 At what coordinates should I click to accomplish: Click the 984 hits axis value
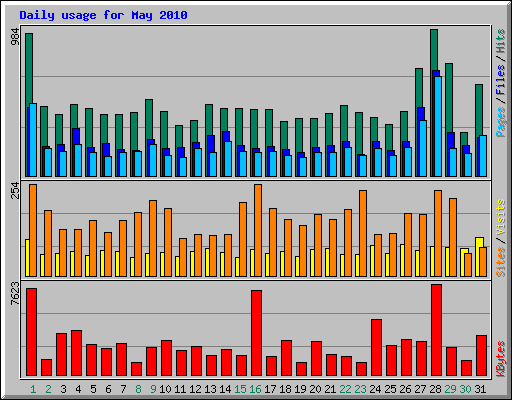pyautogui.click(x=15, y=36)
